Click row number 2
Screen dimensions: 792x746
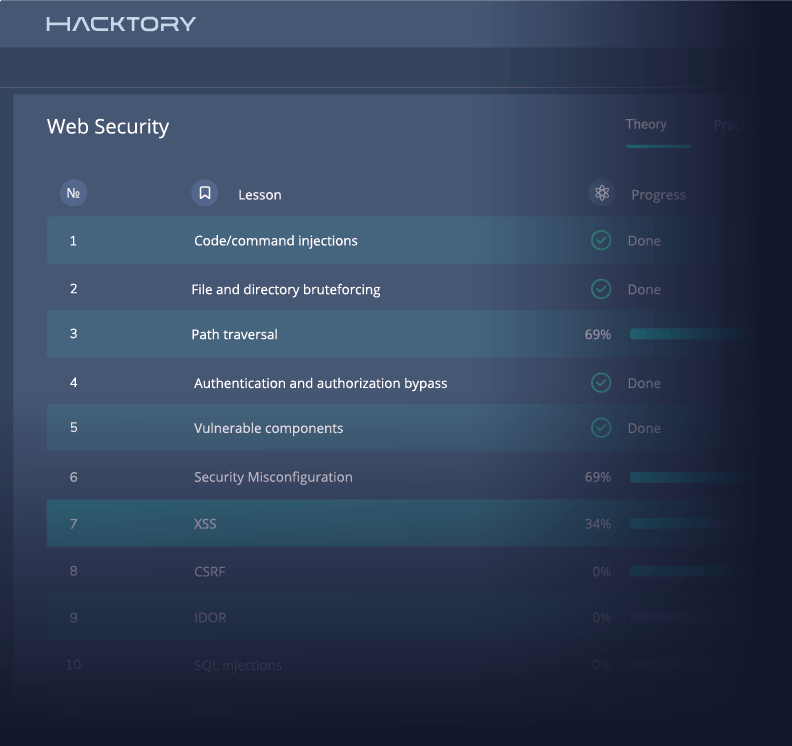(x=73, y=289)
